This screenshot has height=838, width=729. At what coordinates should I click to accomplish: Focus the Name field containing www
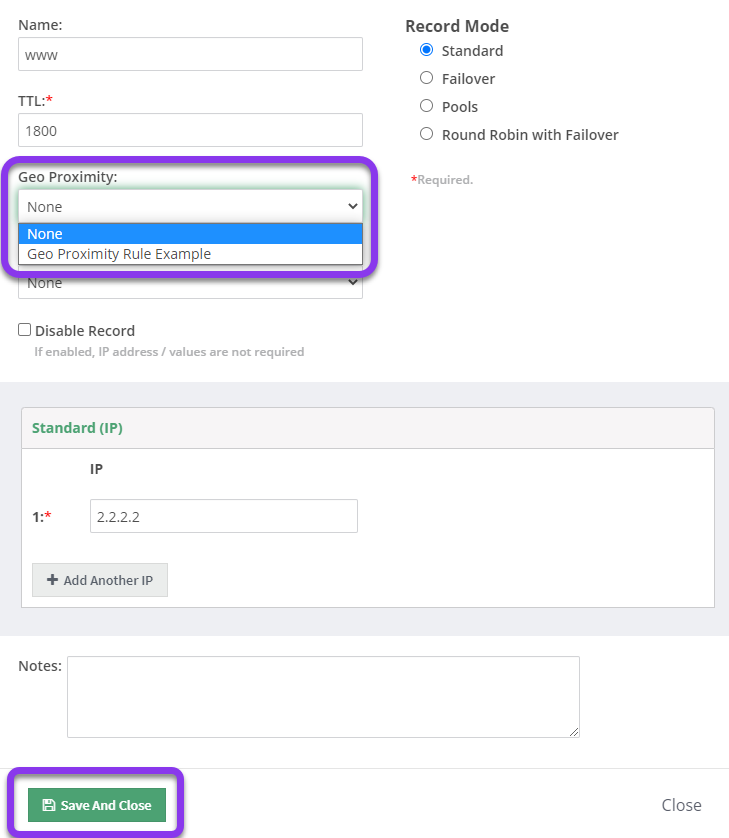click(x=190, y=54)
